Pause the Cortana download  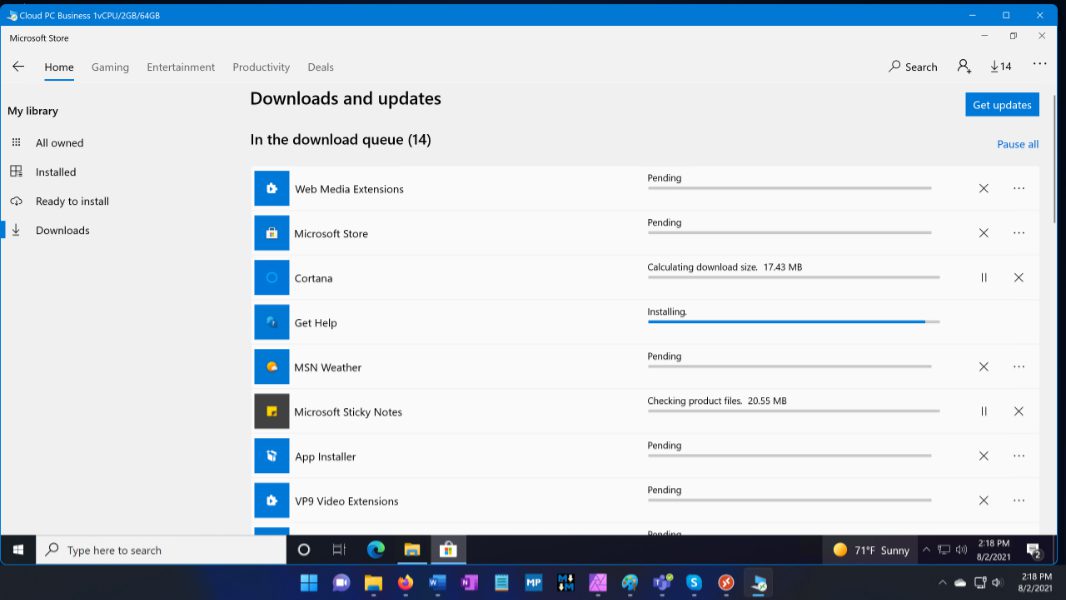[x=983, y=278]
